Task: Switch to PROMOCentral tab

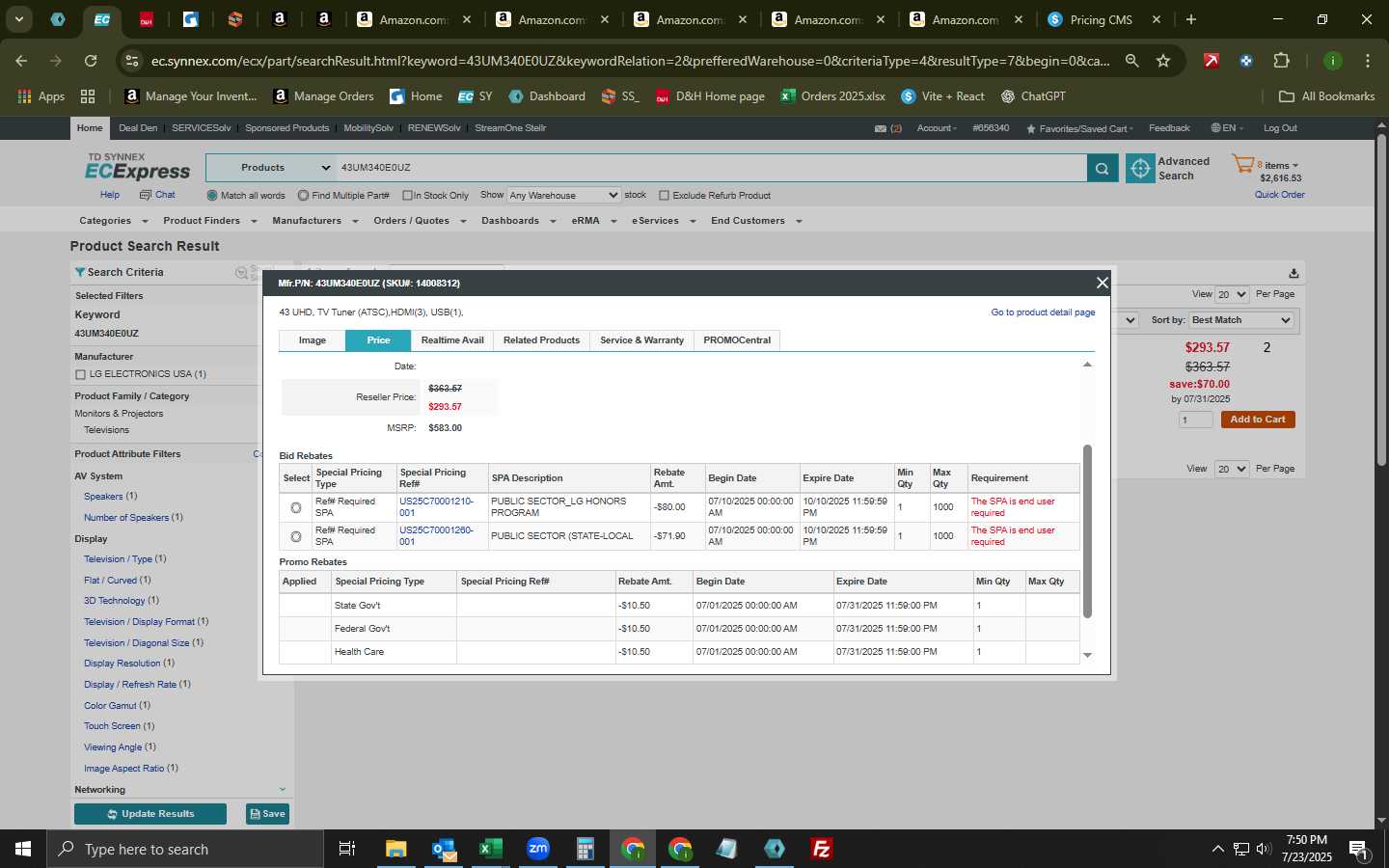Action: click(x=737, y=340)
